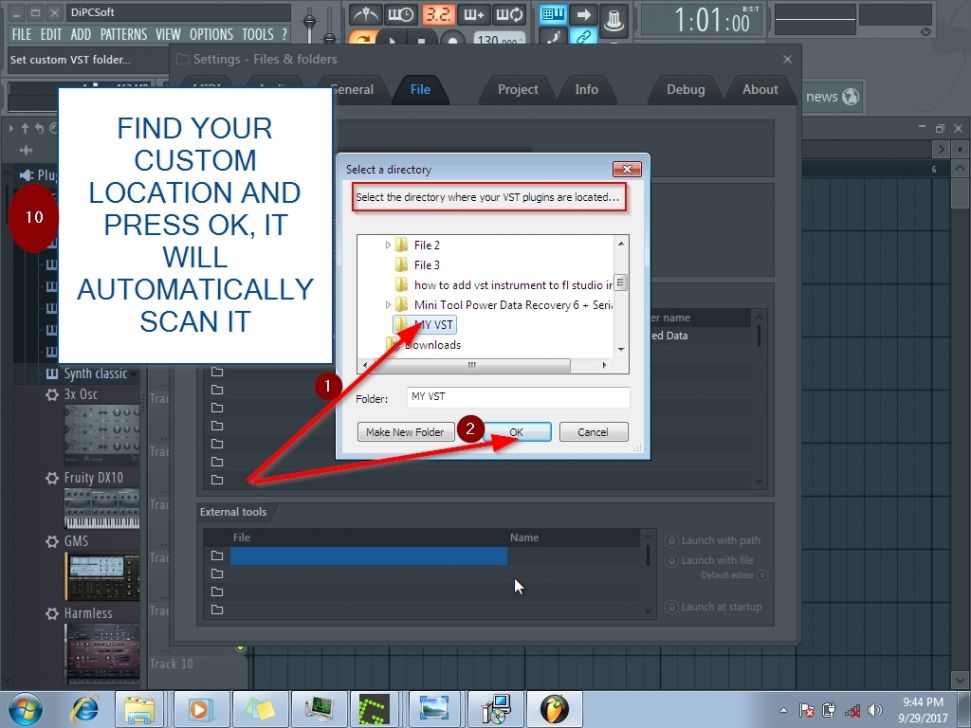Click the gear icon beside Fruity DX10

tap(52, 478)
